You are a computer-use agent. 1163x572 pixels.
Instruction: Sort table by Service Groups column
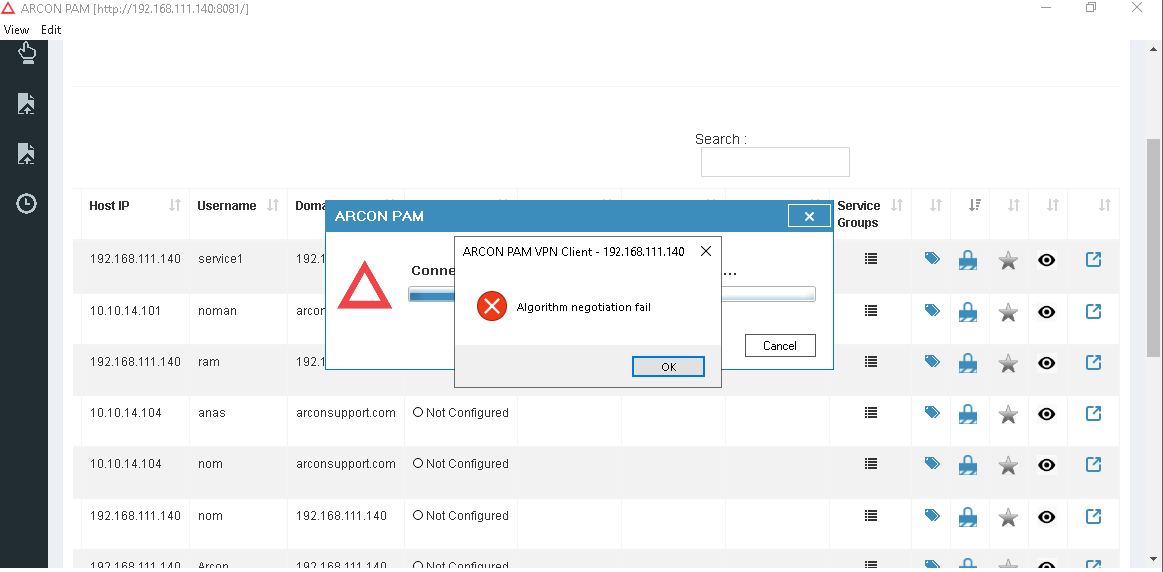897,205
